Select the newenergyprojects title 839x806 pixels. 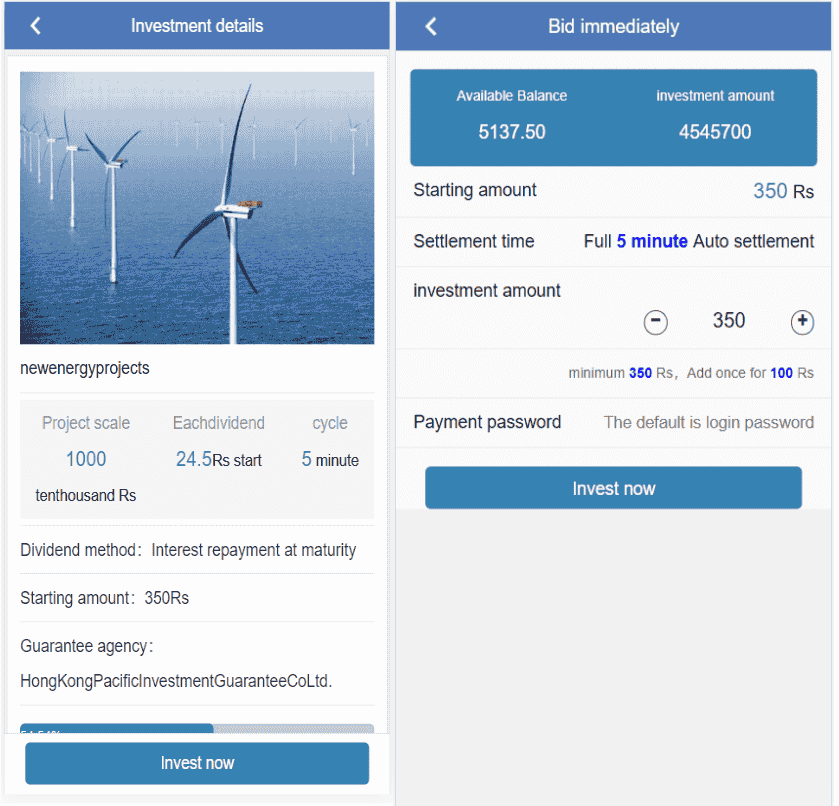click(85, 368)
